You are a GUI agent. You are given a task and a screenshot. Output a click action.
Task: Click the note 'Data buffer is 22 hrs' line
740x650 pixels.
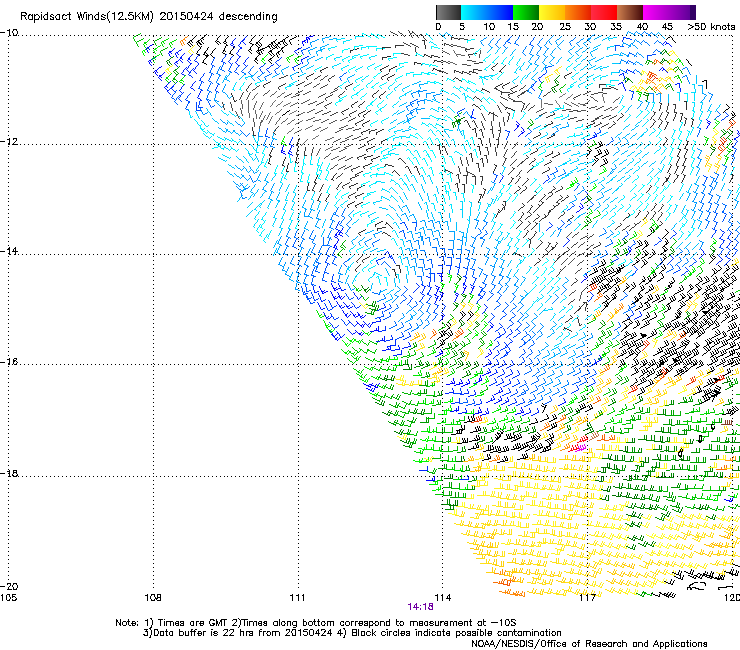352,633
